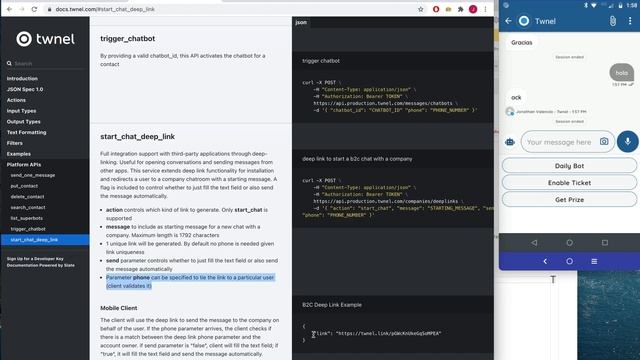Screen dimensions: 640x360
Task: Click the hola chat bubble
Action: [622, 73]
